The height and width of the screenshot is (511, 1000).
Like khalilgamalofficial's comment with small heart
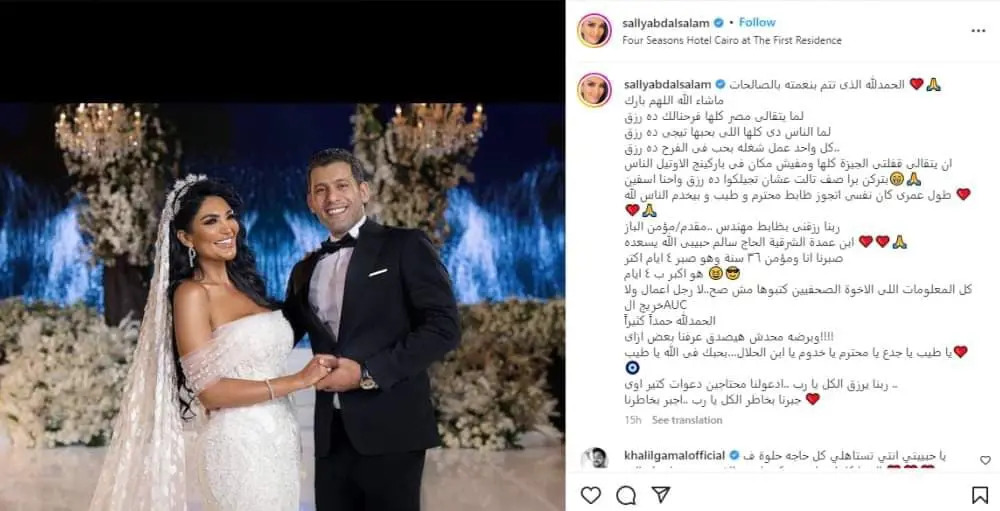(985, 460)
